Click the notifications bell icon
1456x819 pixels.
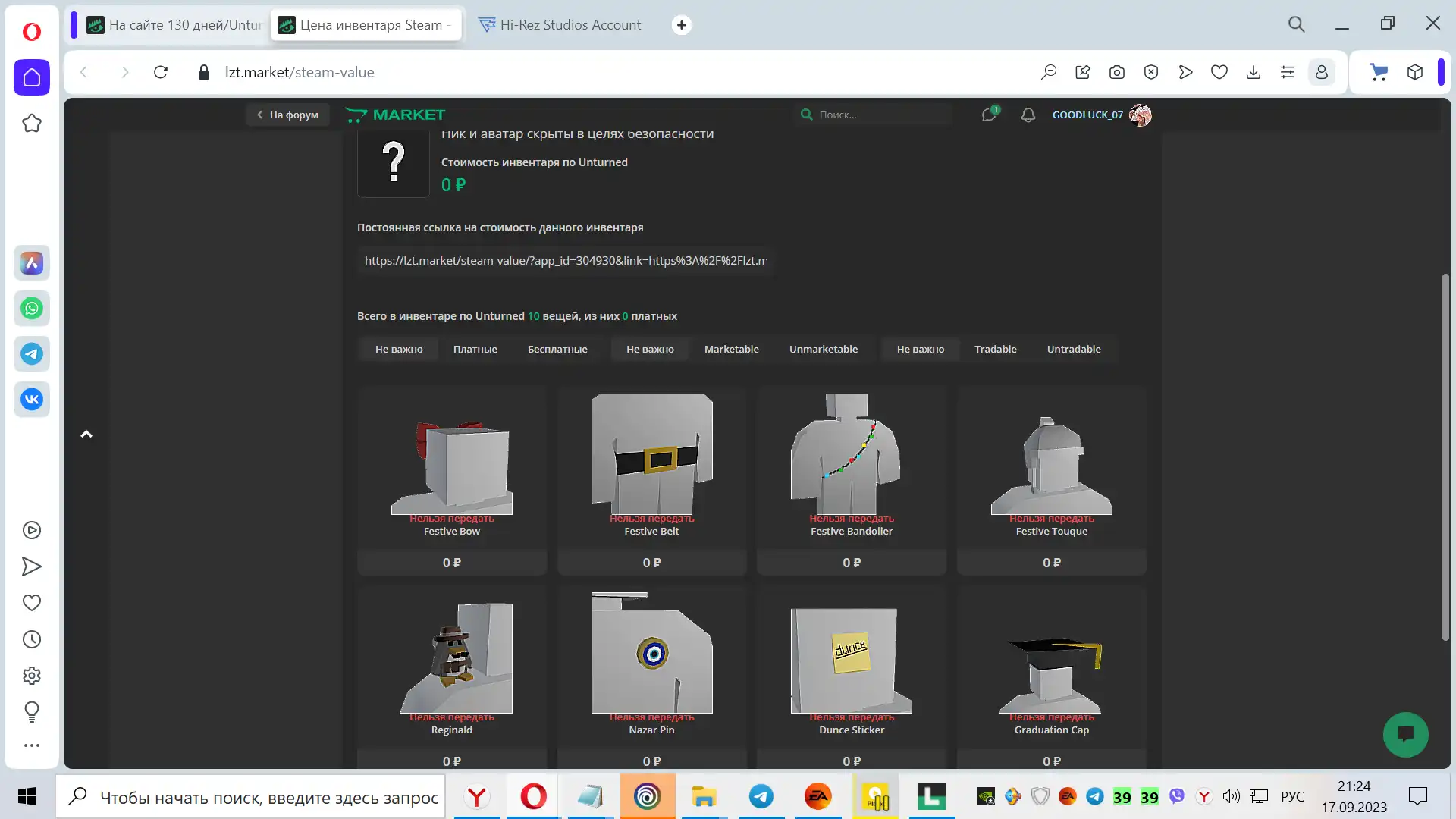click(x=1028, y=115)
